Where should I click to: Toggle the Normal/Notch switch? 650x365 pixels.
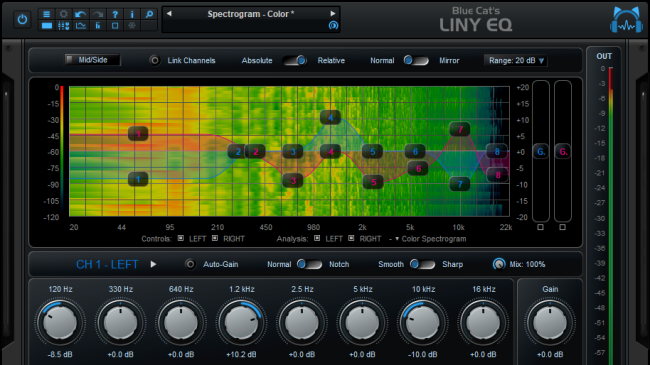coord(309,264)
